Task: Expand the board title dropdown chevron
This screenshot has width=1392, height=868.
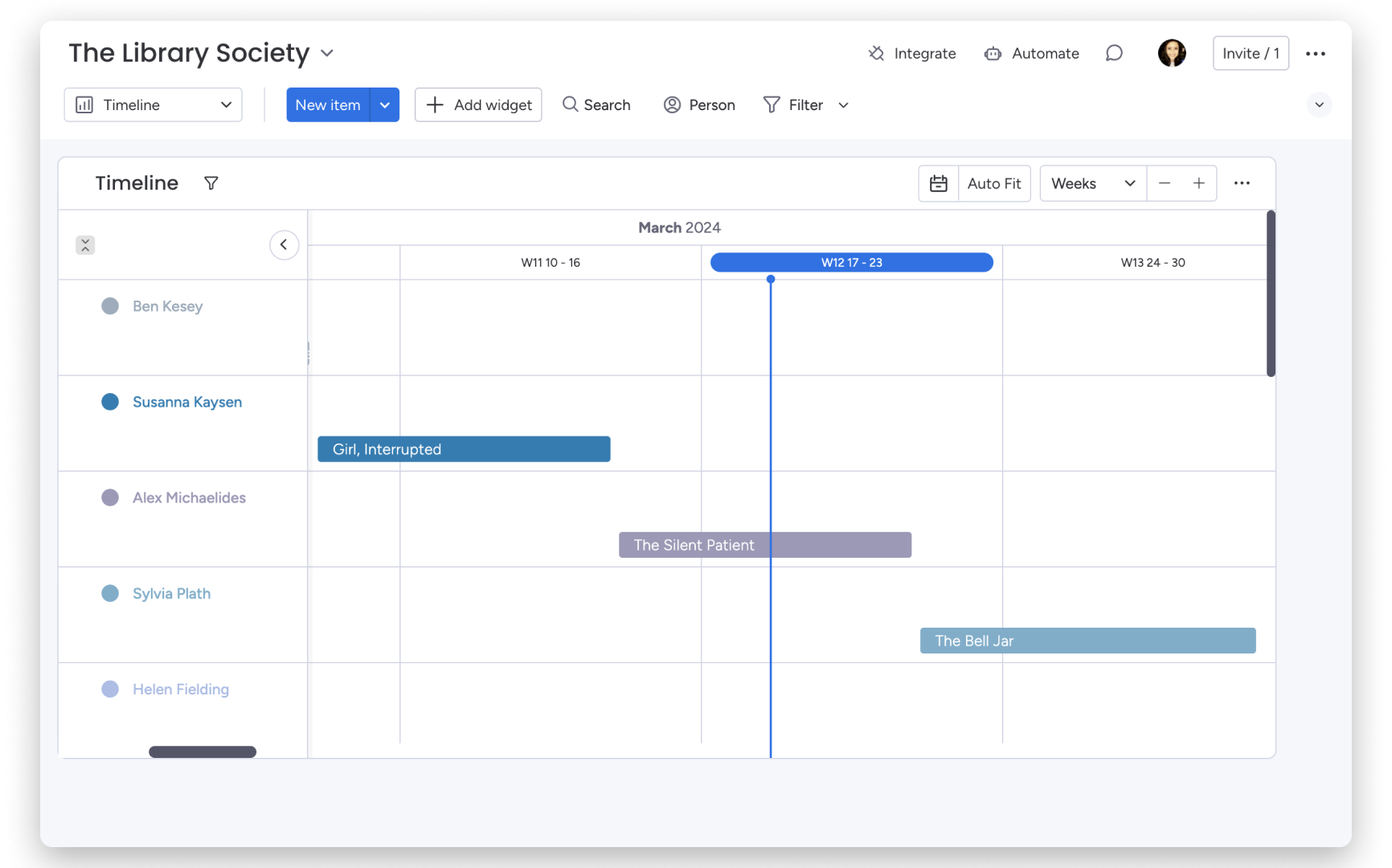Action: coord(327,53)
